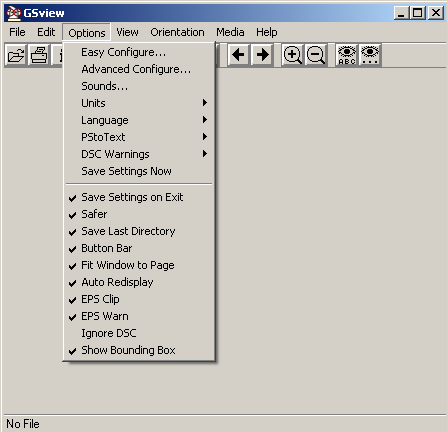The height and width of the screenshot is (432, 447).
Task: Click the zoom in magnifier icon
Action: pos(292,55)
